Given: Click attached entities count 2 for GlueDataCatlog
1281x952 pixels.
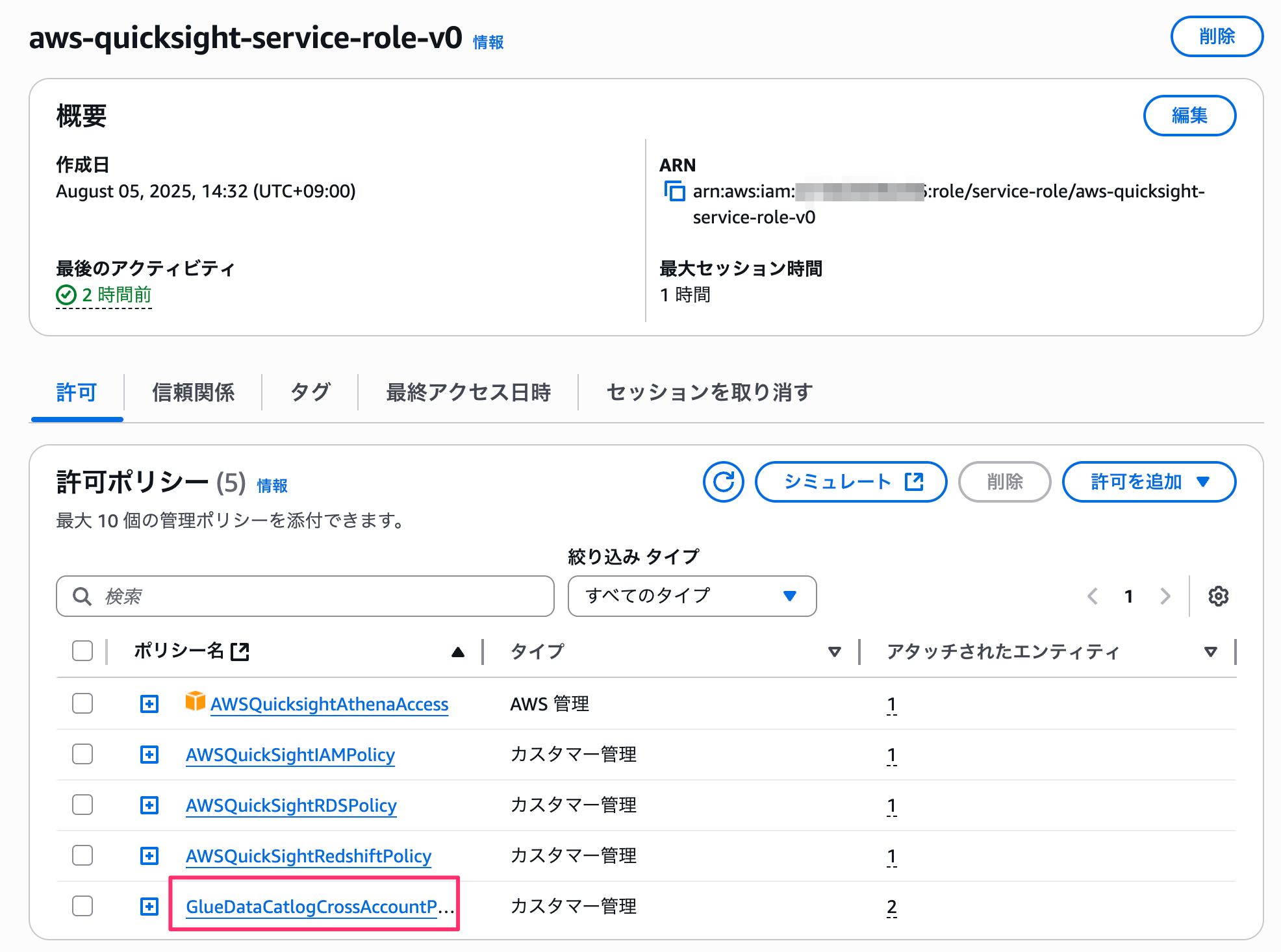Looking at the screenshot, I should tap(892, 907).
